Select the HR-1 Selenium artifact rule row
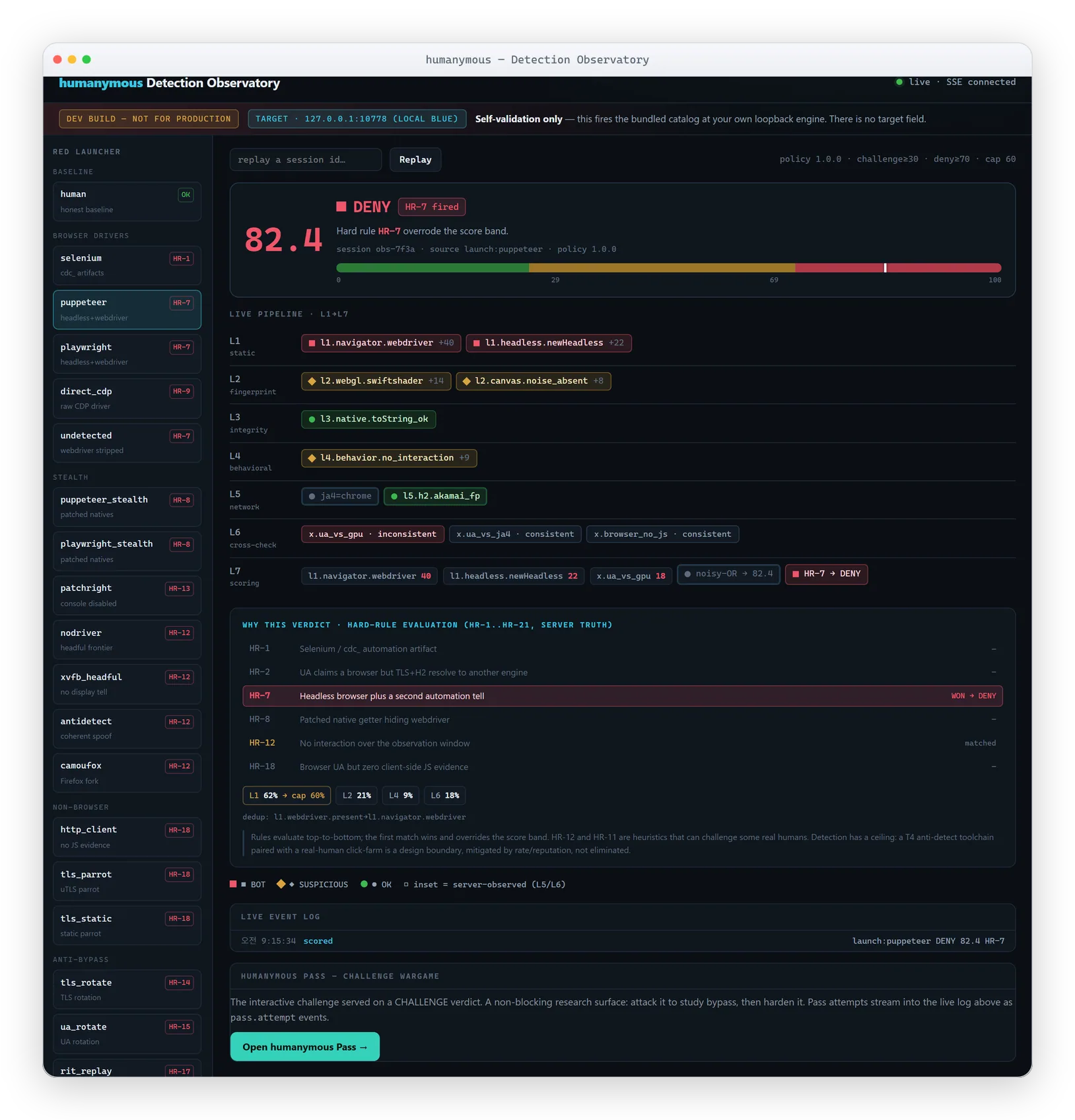This screenshot has width=1075, height=1120. coord(623,649)
